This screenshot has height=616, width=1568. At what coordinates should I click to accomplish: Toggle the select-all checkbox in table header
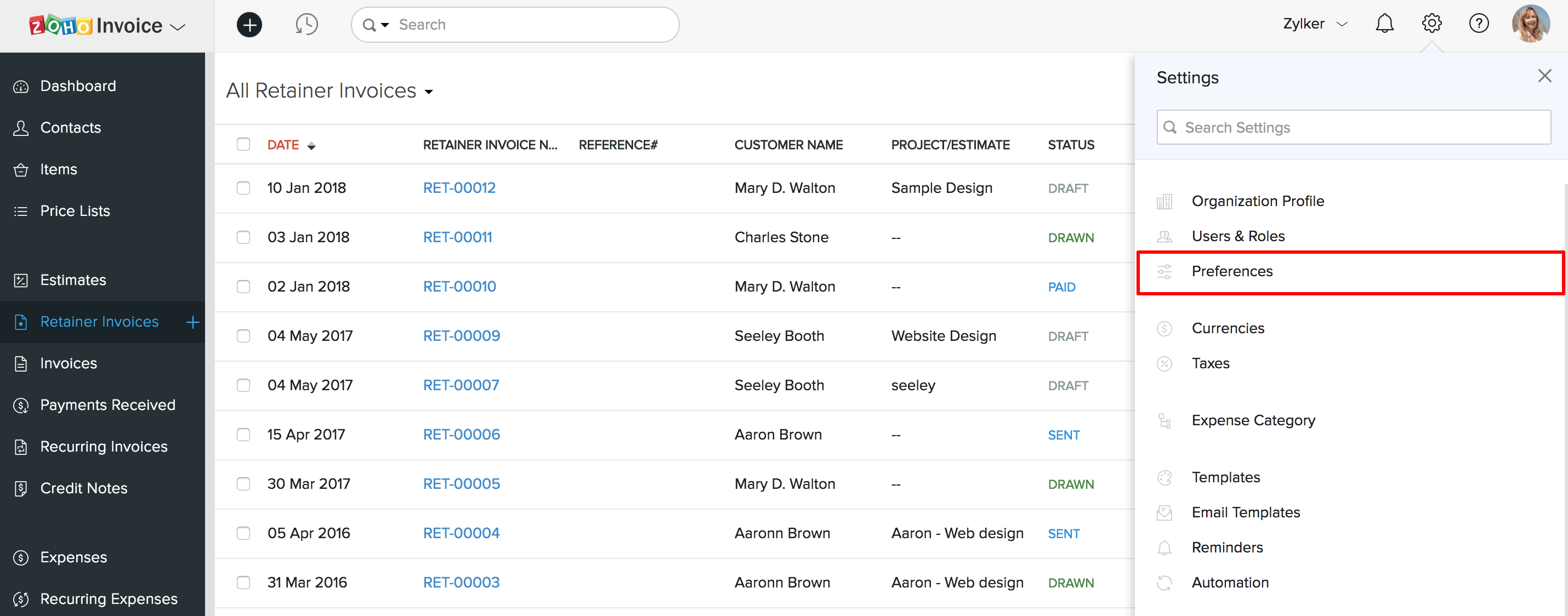pyautogui.click(x=243, y=144)
